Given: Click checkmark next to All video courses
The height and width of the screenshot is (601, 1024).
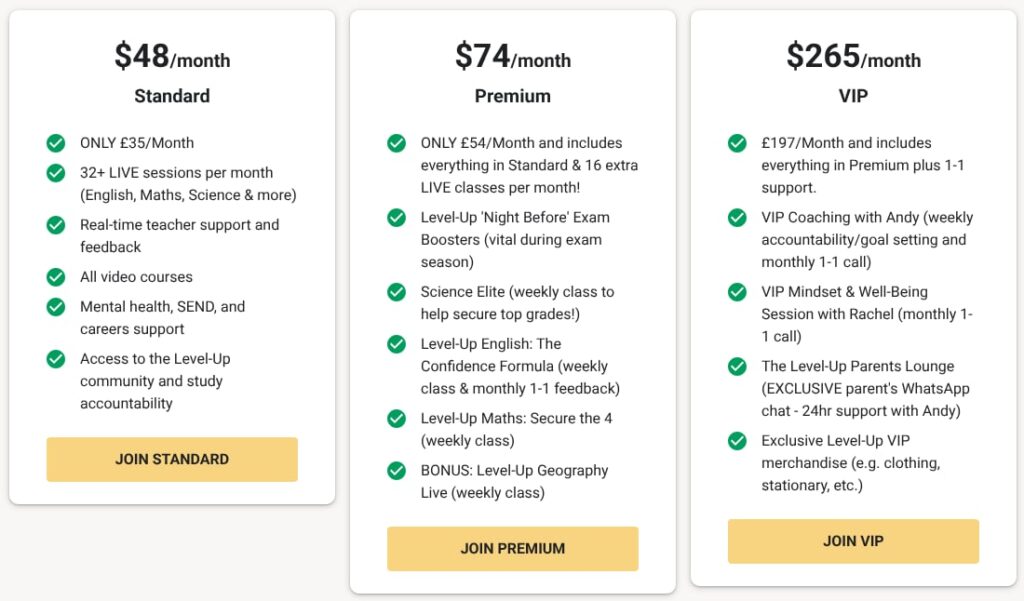Looking at the screenshot, I should (x=56, y=277).
